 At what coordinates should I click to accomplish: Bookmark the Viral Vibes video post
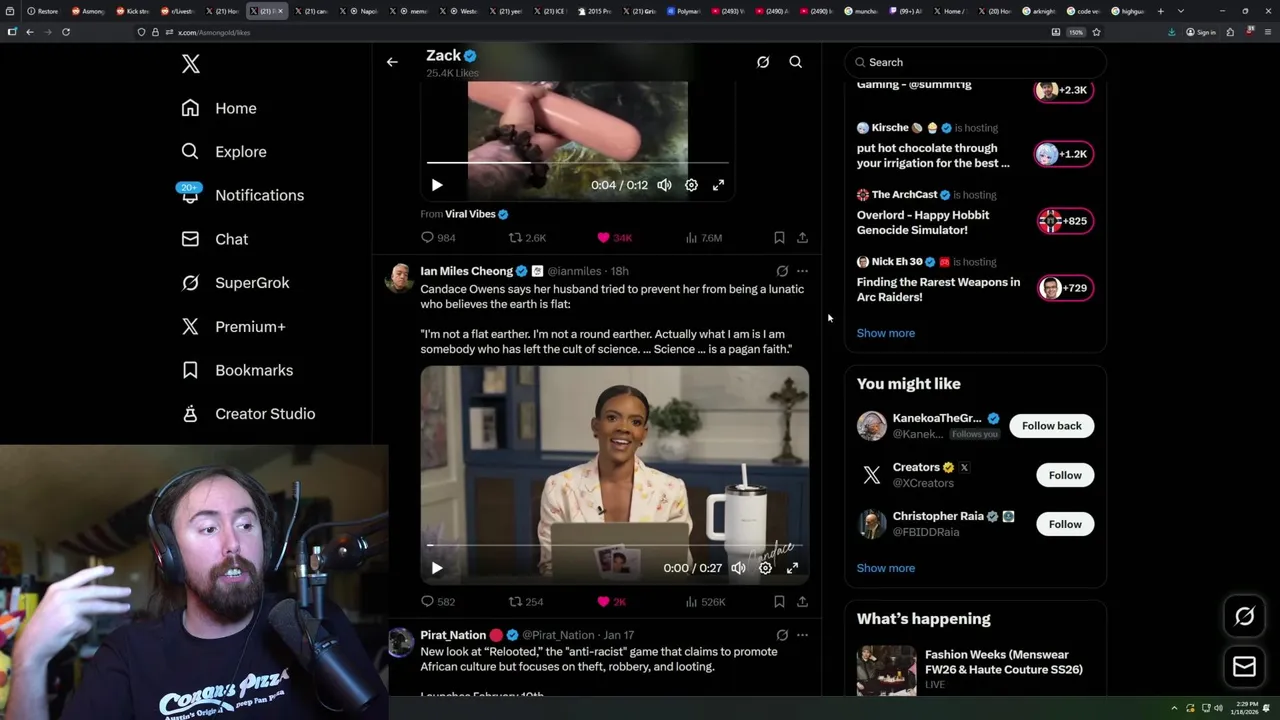coord(779,238)
